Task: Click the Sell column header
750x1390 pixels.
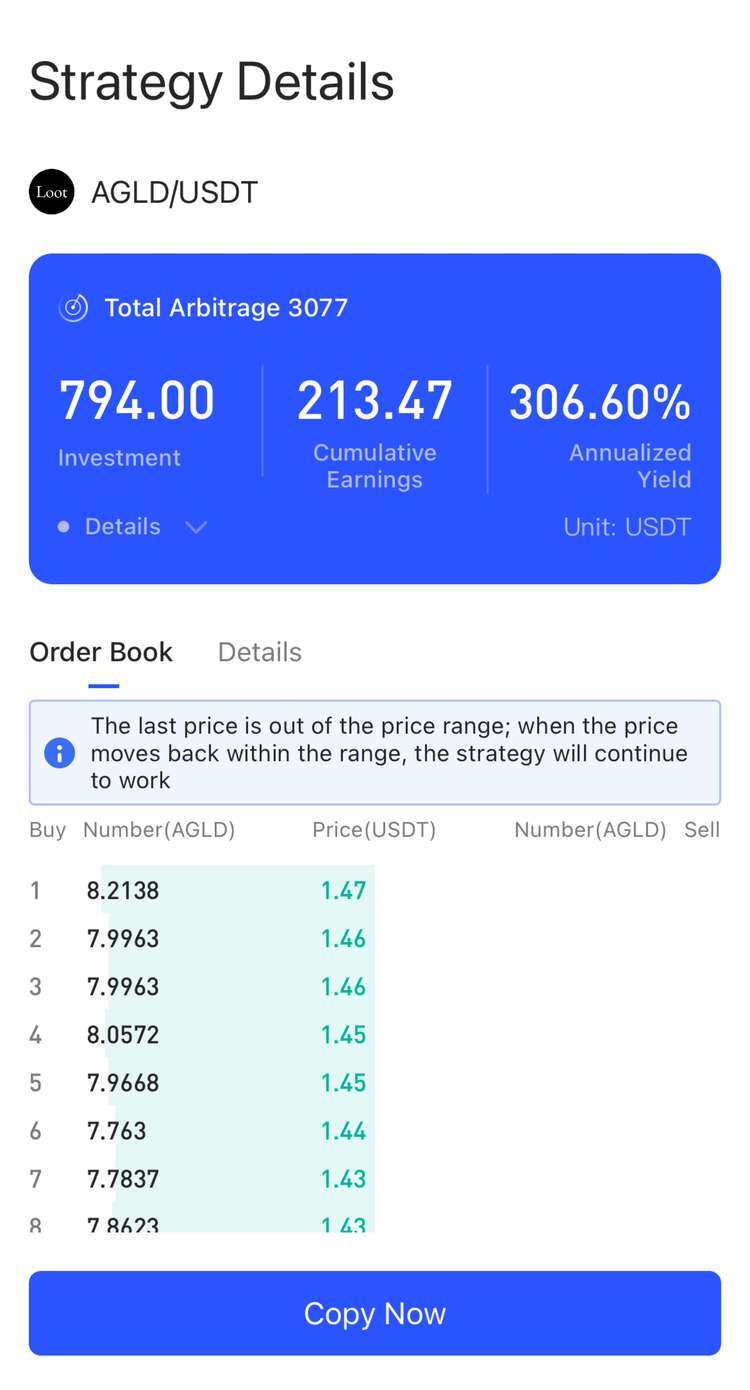Action: [701, 830]
